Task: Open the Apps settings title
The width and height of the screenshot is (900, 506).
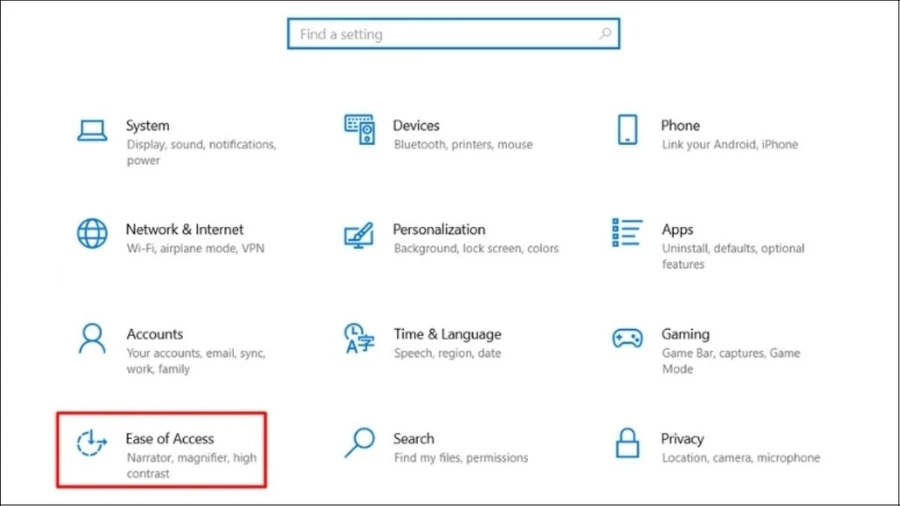Action: (x=677, y=230)
